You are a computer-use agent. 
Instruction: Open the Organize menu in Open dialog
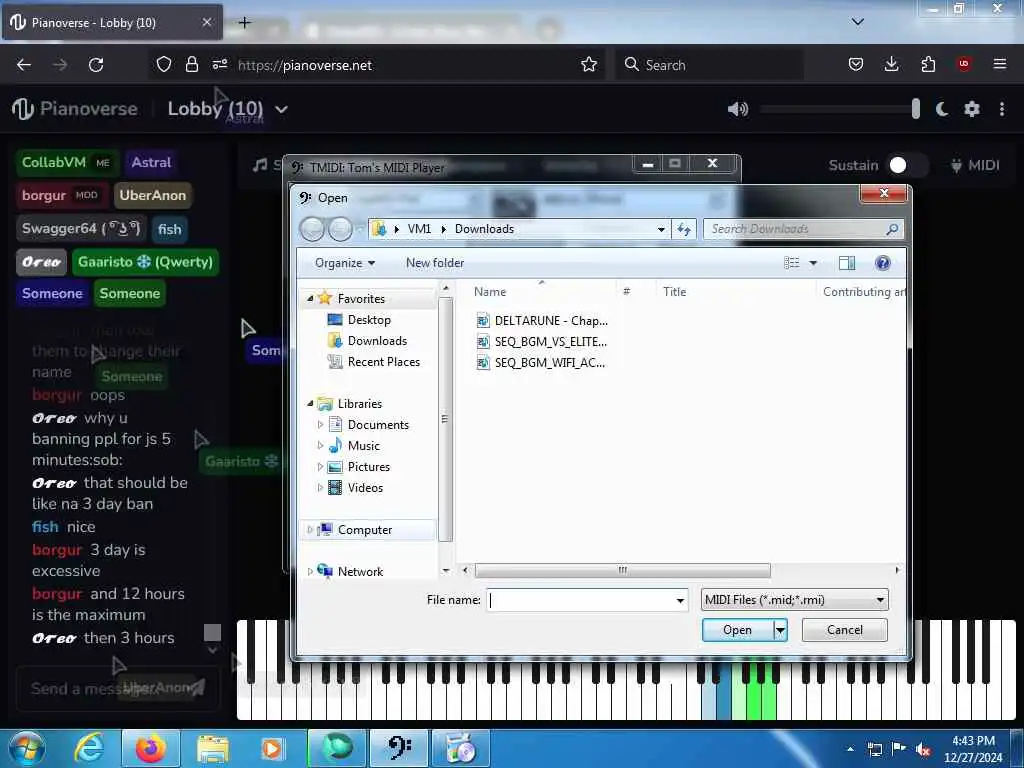pyautogui.click(x=345, y=263)
